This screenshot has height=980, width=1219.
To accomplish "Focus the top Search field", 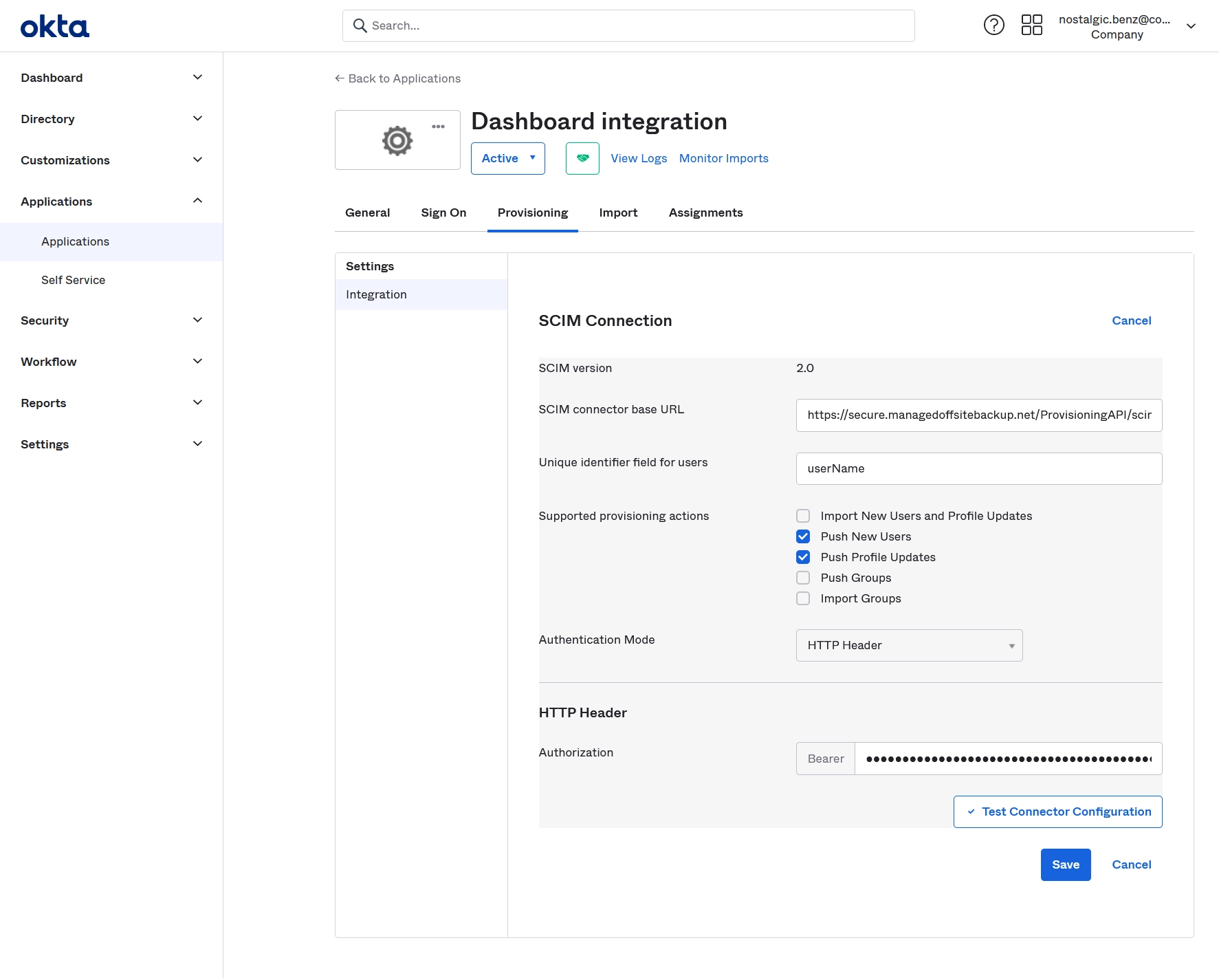I will coord(628,25).
